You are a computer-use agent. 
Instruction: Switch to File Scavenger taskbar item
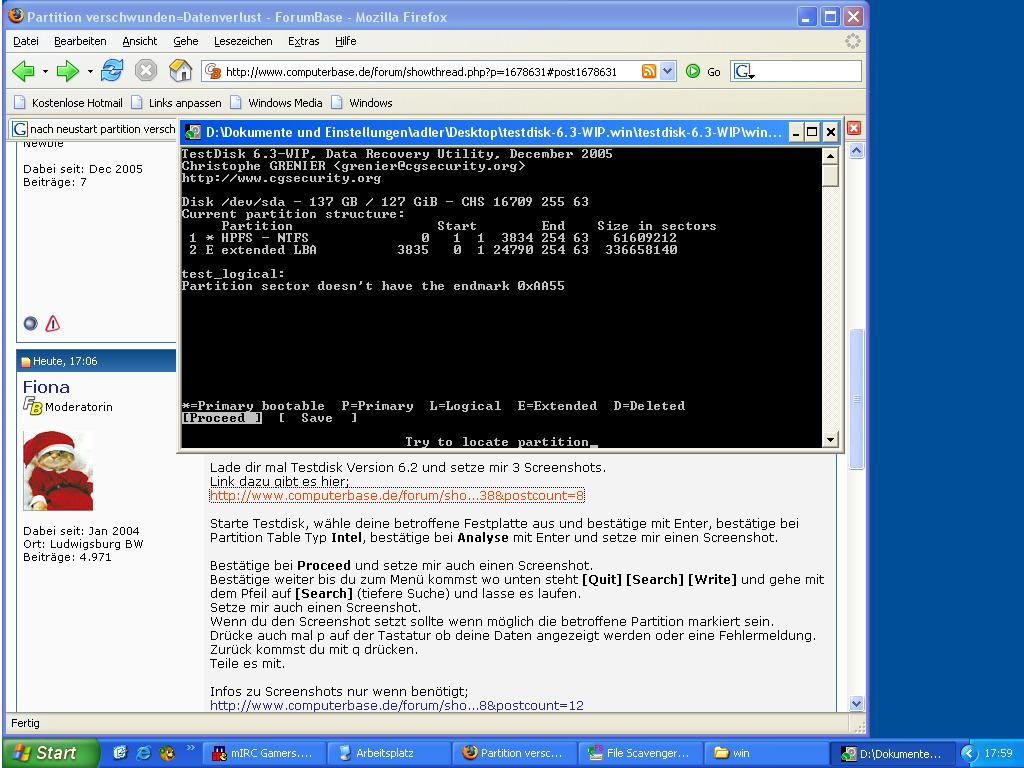(639, 753)
